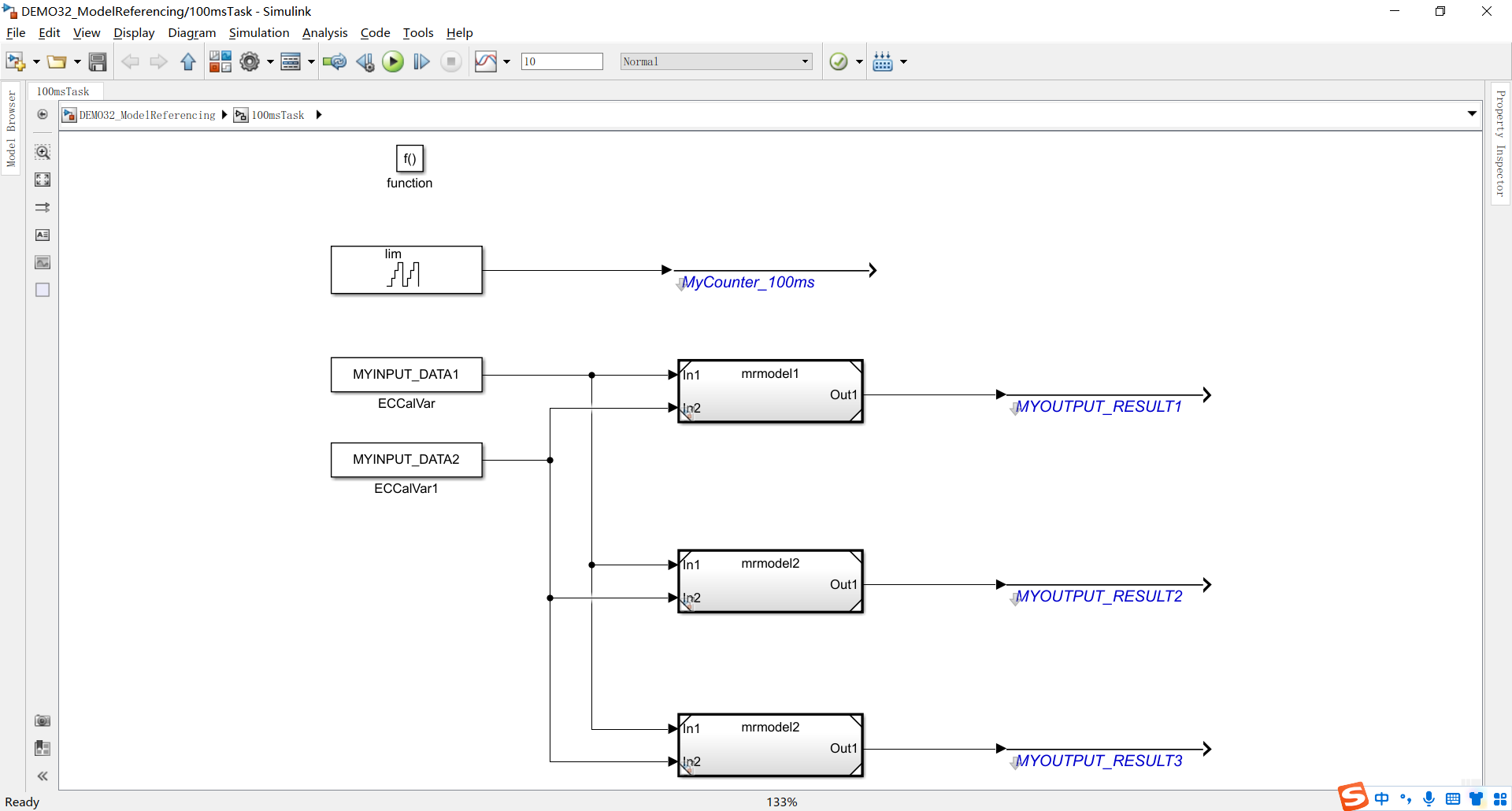Click Fit to View palette icon
This screenshot has height=811, width=1512.
point(43,180)
